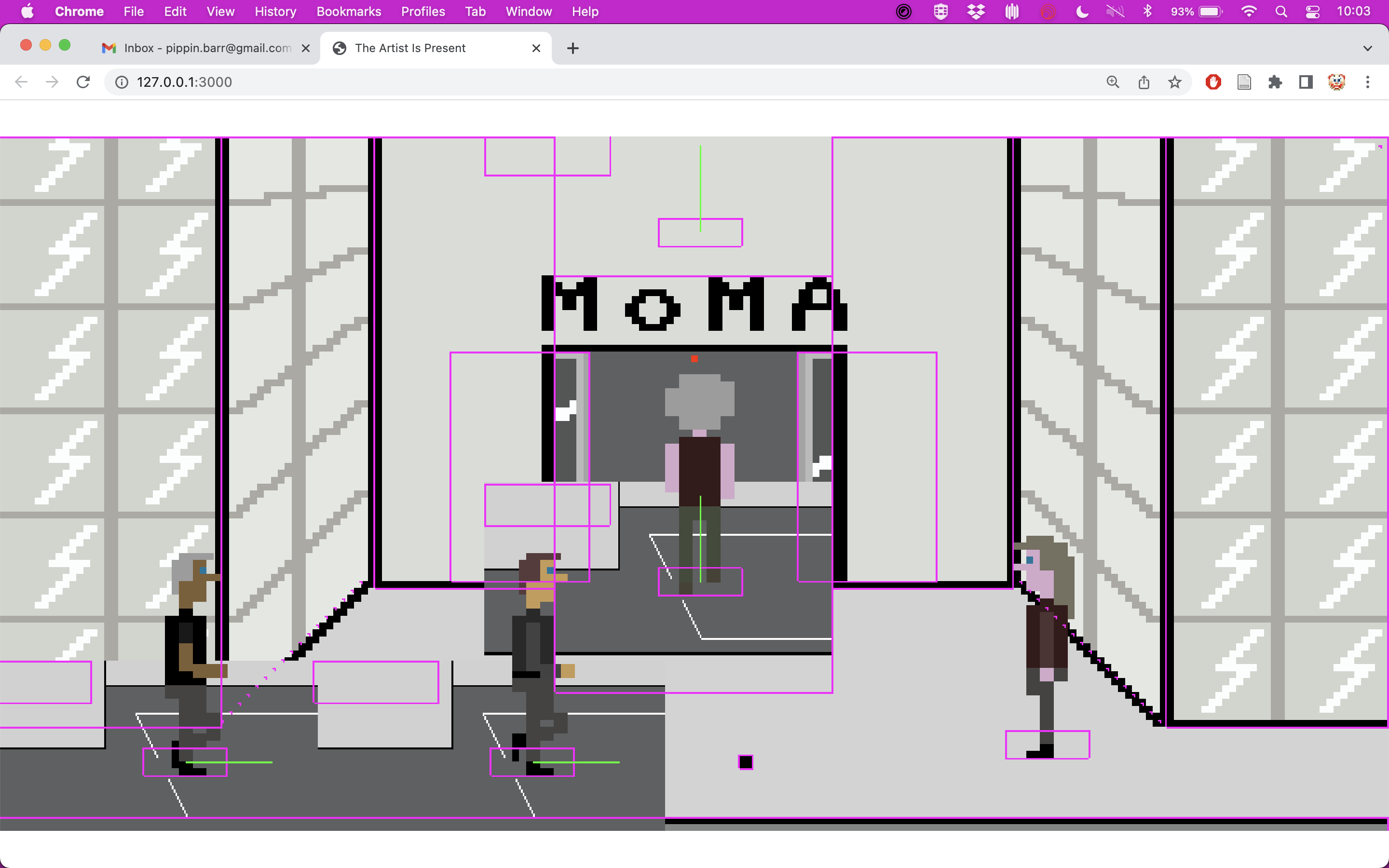1389x868 pixels.
Task: Click the MoMA sign above the entrance
Action: point(694,304)
